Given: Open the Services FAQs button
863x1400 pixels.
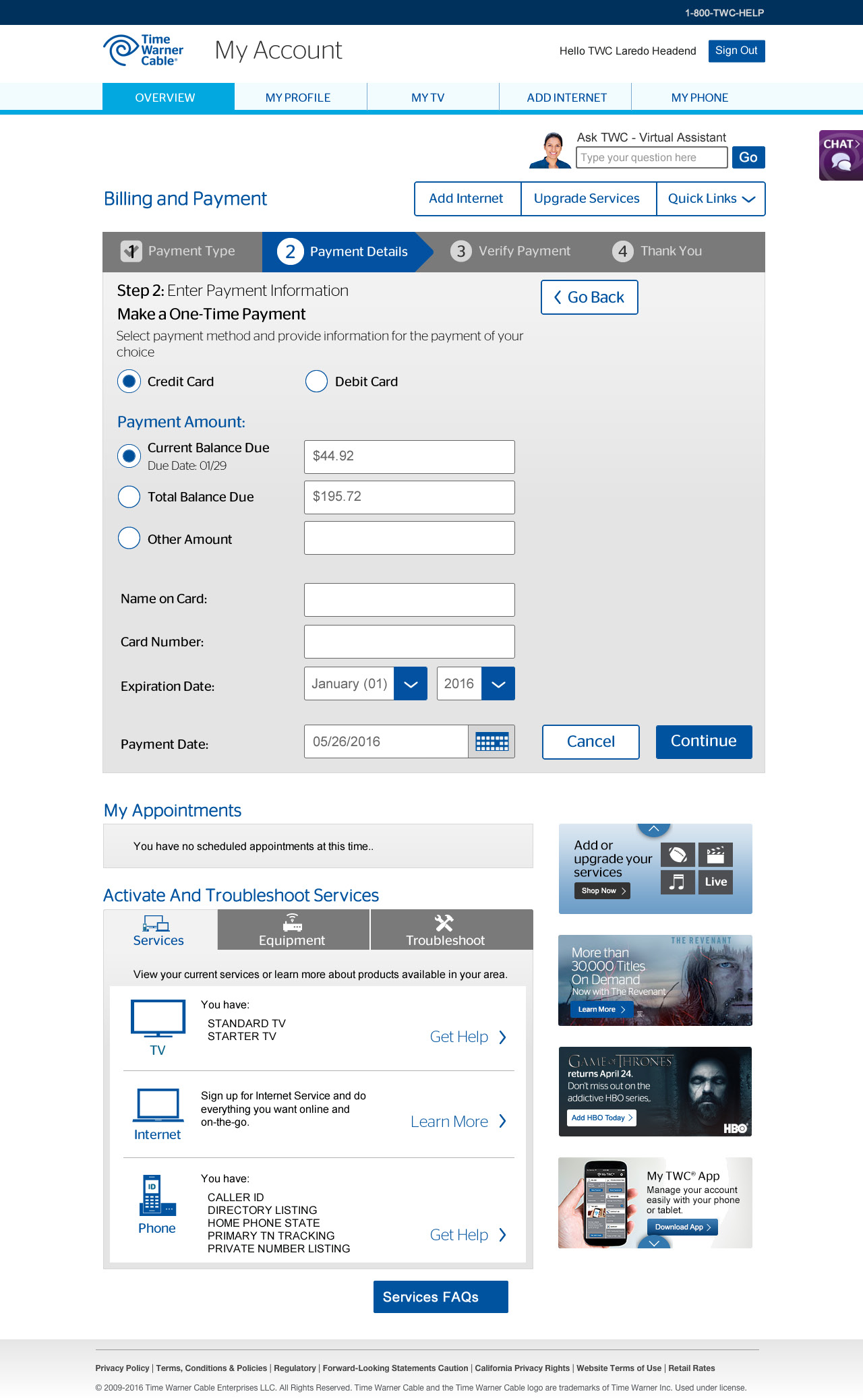Looking at the screenshot, I should tap(441, 1297).
